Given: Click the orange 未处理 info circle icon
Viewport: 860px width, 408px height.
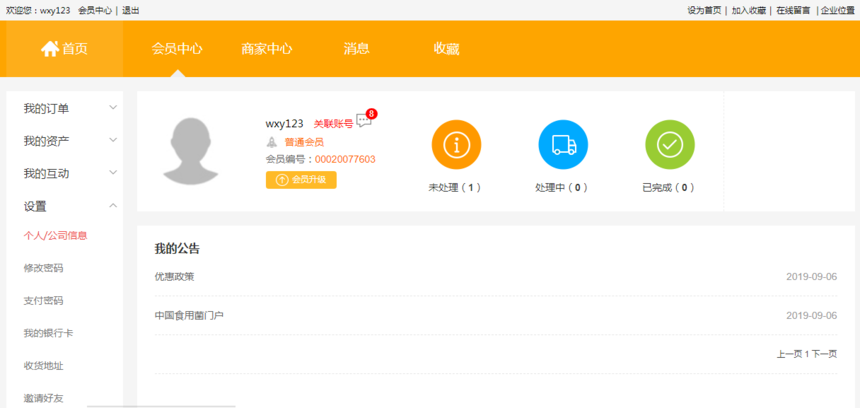Looking at the screenshot, I should coord(456,144).
